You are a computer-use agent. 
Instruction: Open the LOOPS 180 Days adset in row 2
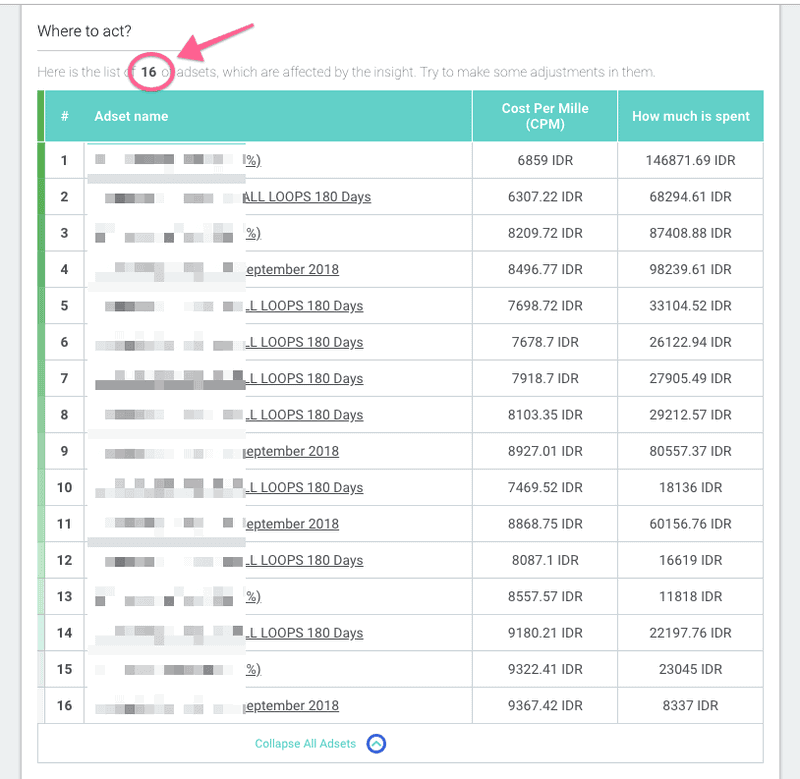(x=307, y=197)
